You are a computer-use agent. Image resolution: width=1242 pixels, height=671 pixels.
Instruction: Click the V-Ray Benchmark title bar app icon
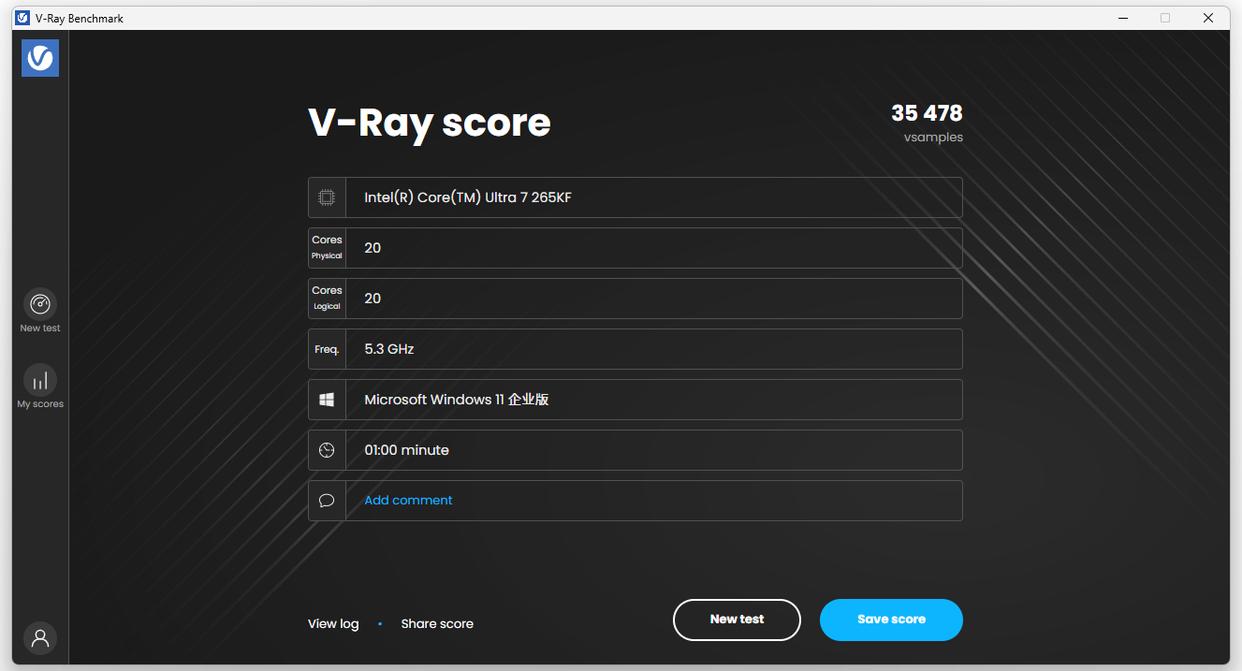(22, 18)
